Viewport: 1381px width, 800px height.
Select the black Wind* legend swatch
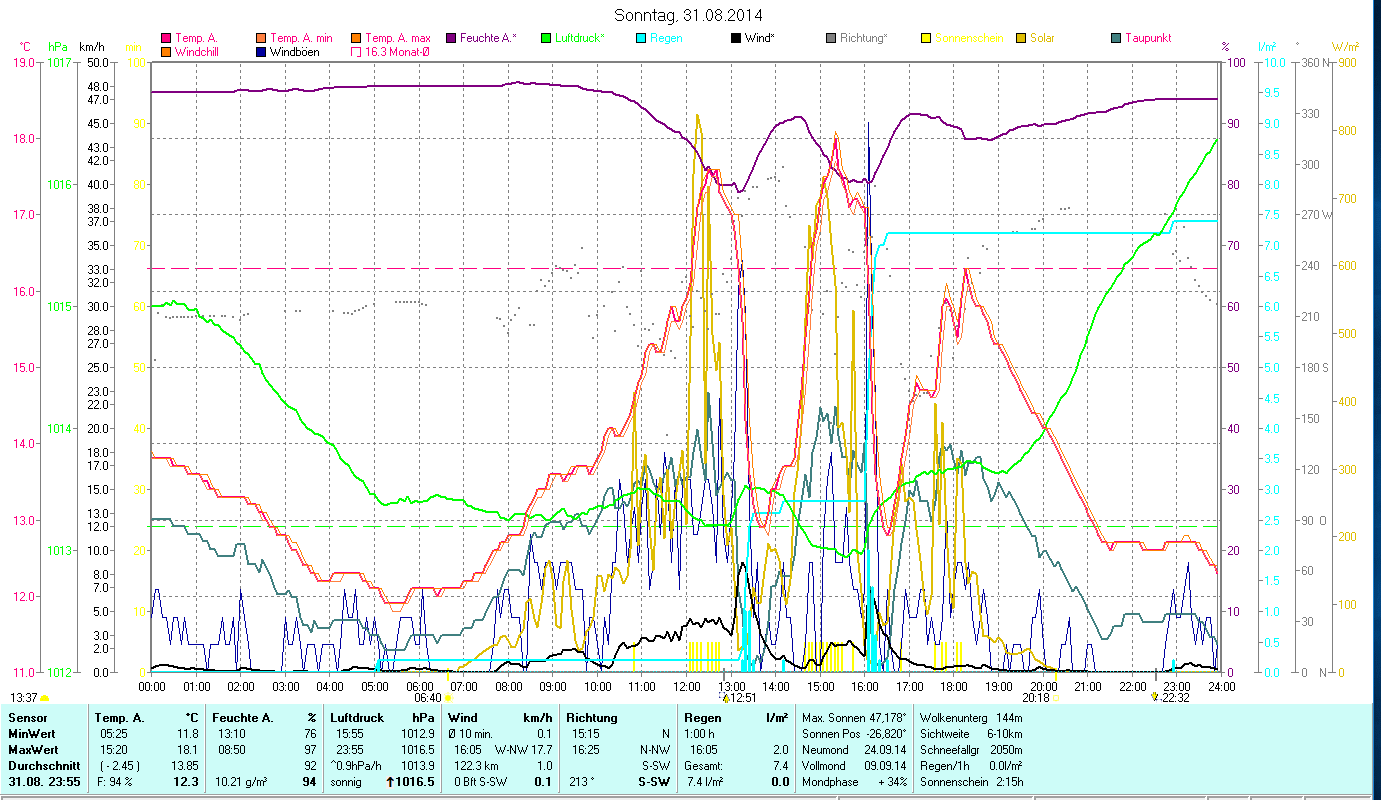coord(735,38)
